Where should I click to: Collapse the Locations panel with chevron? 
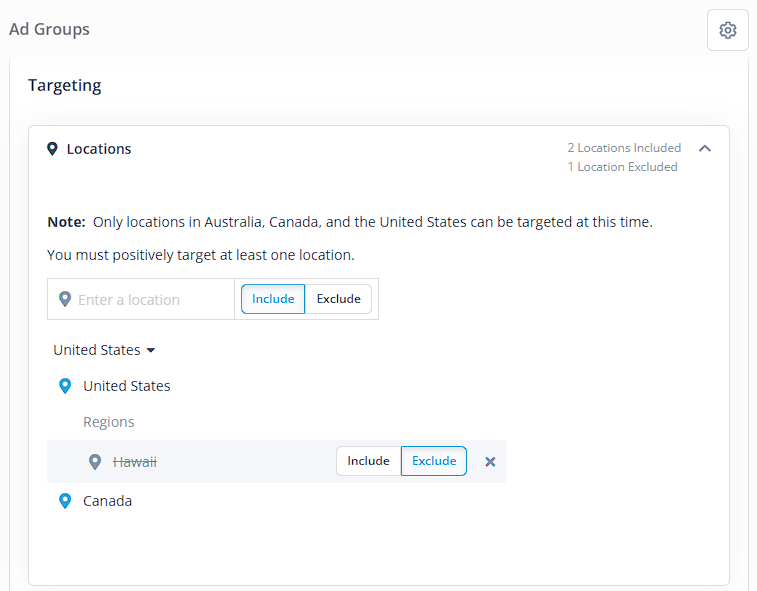pyautogui.click(x=705, y=148)
